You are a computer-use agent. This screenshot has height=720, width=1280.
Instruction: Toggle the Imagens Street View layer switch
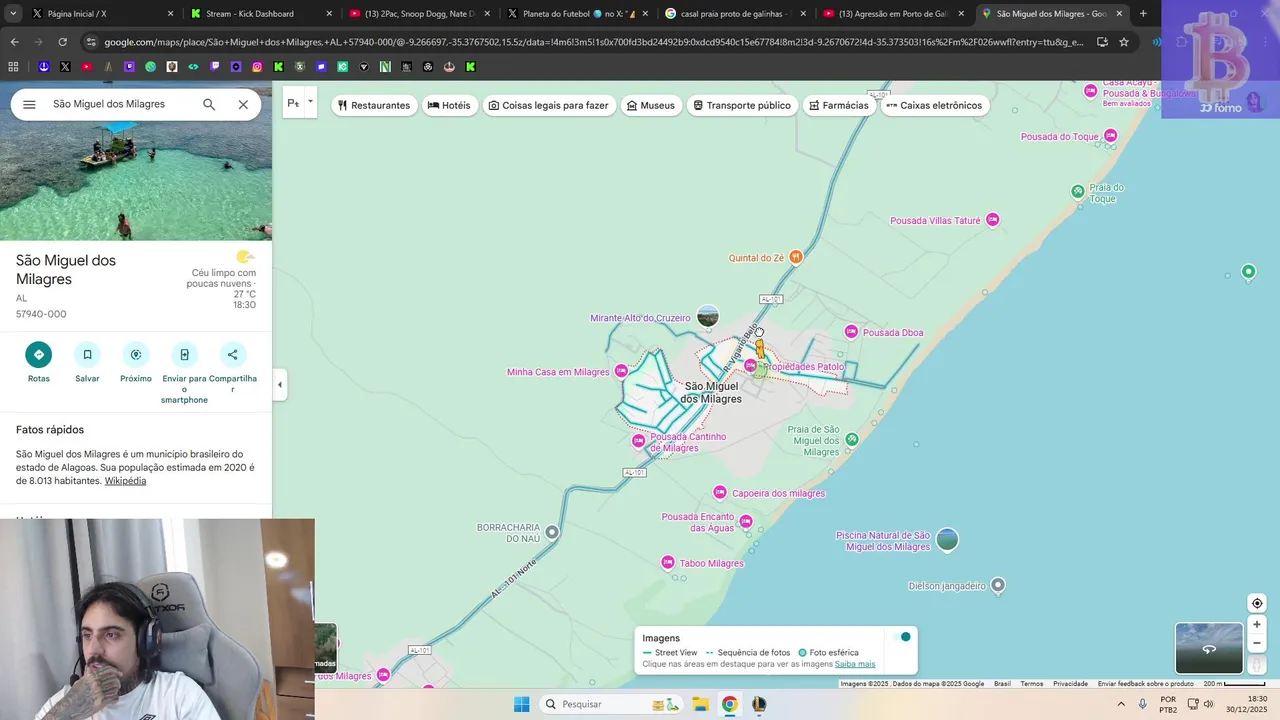(x=901, y=637)
